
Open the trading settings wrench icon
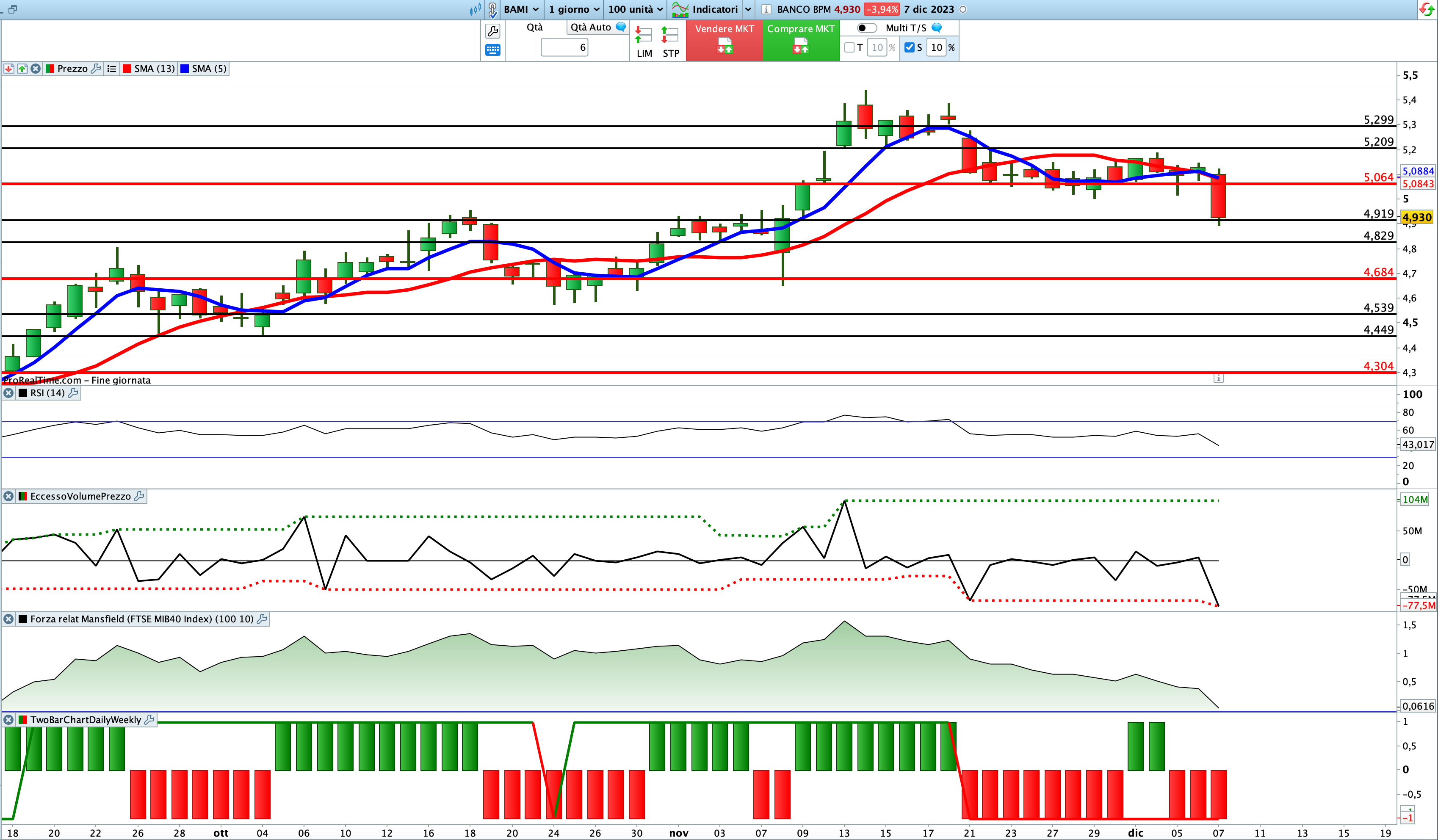click(x=492, y=31)
